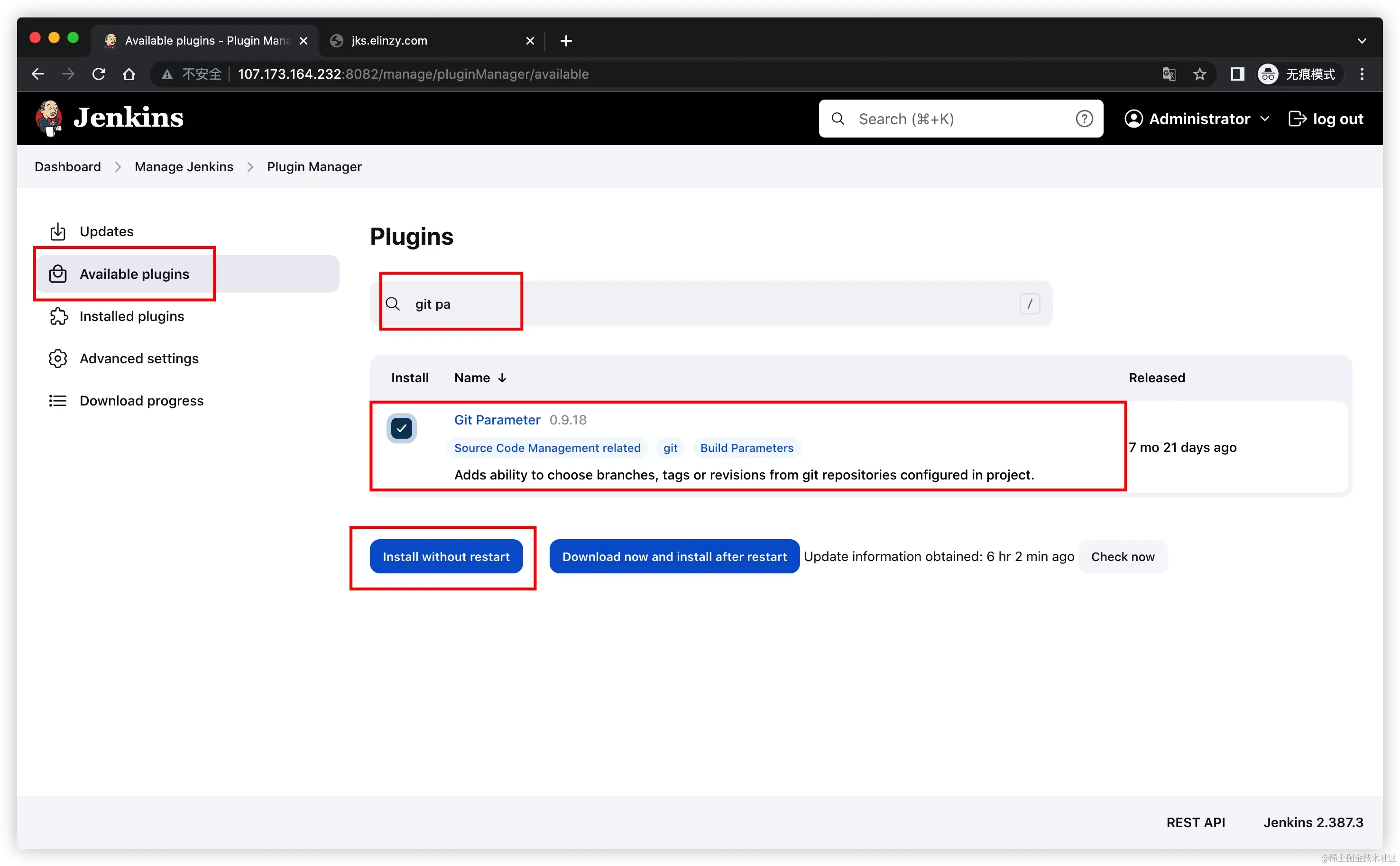The image size is (1400, 866).
Task: Click the log out link text
Action: (x=1337, y=119)
